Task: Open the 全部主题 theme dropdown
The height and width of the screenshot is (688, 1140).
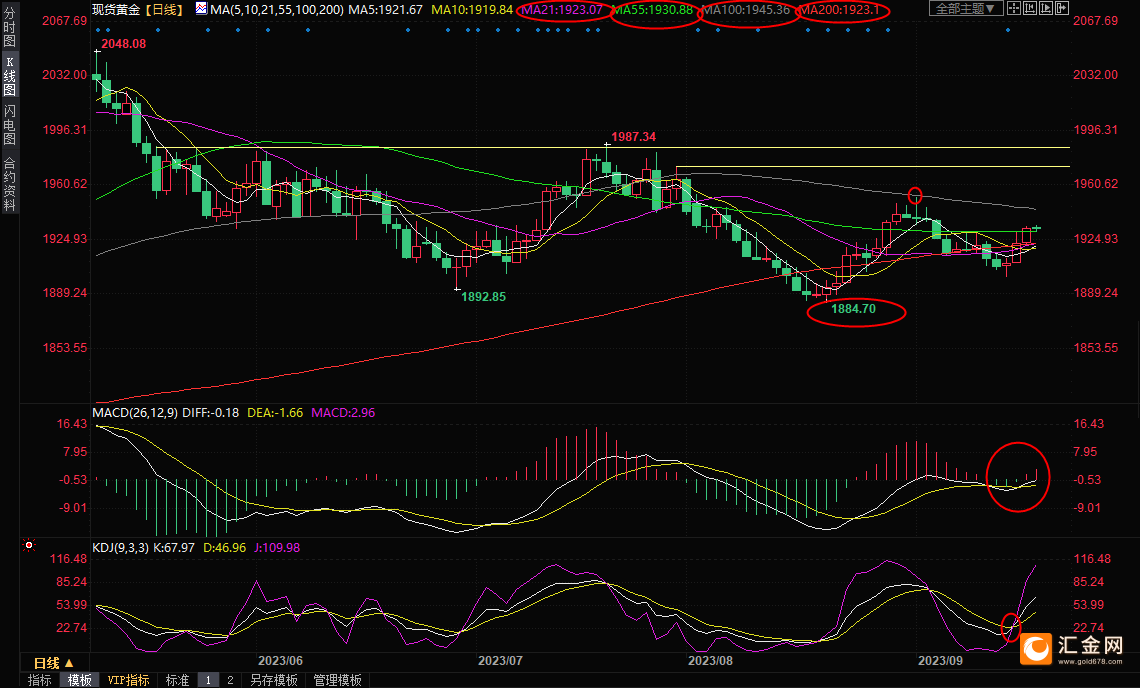Action: pyautogui.click(x=966, y=9)
